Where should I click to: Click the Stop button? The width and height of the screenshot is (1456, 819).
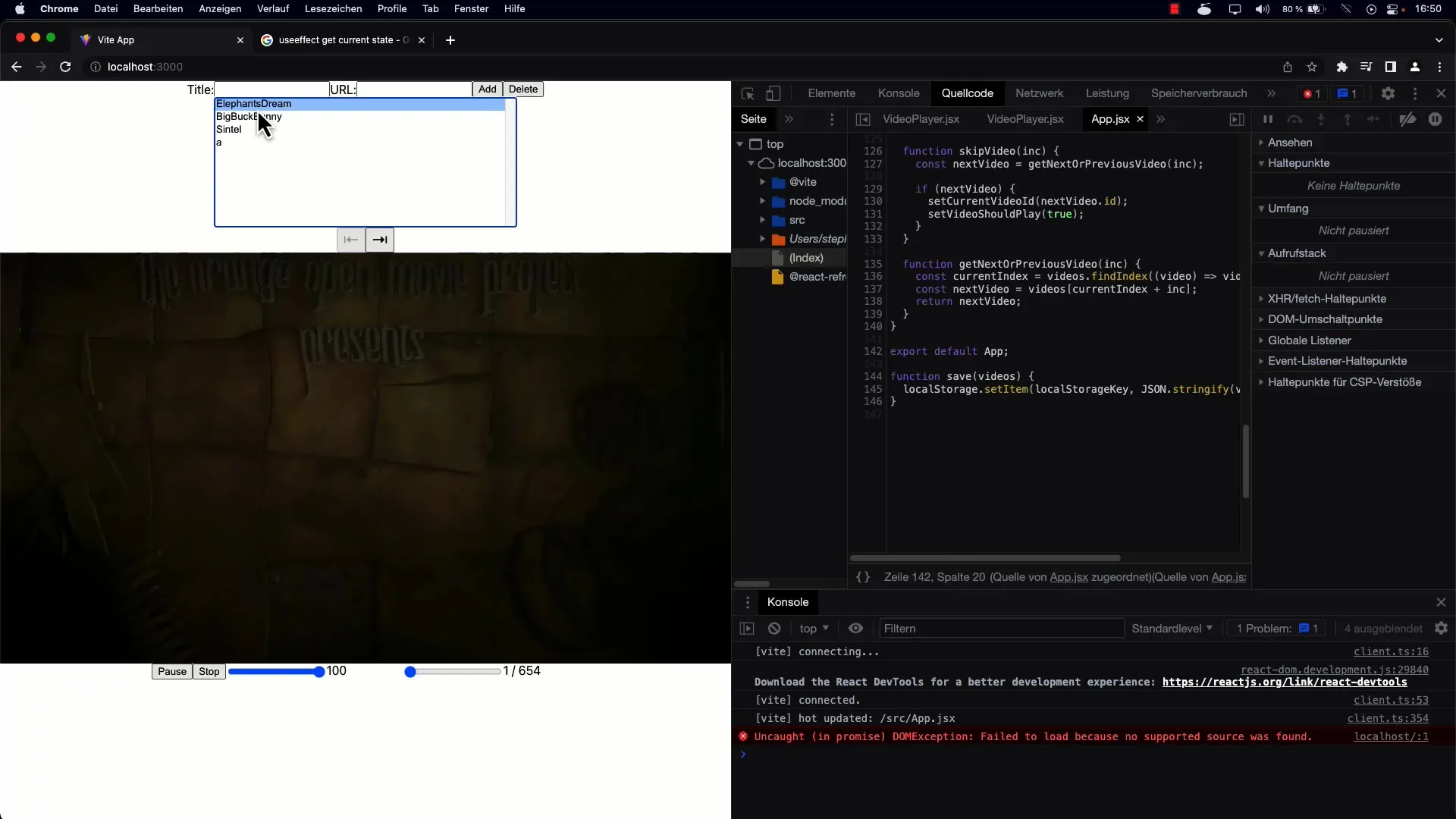point(209,672)
